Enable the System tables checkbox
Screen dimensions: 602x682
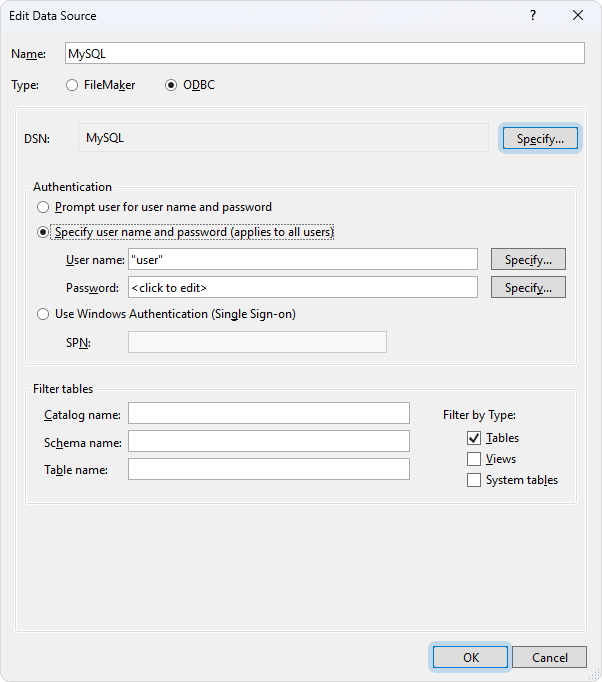coord(474,480)
